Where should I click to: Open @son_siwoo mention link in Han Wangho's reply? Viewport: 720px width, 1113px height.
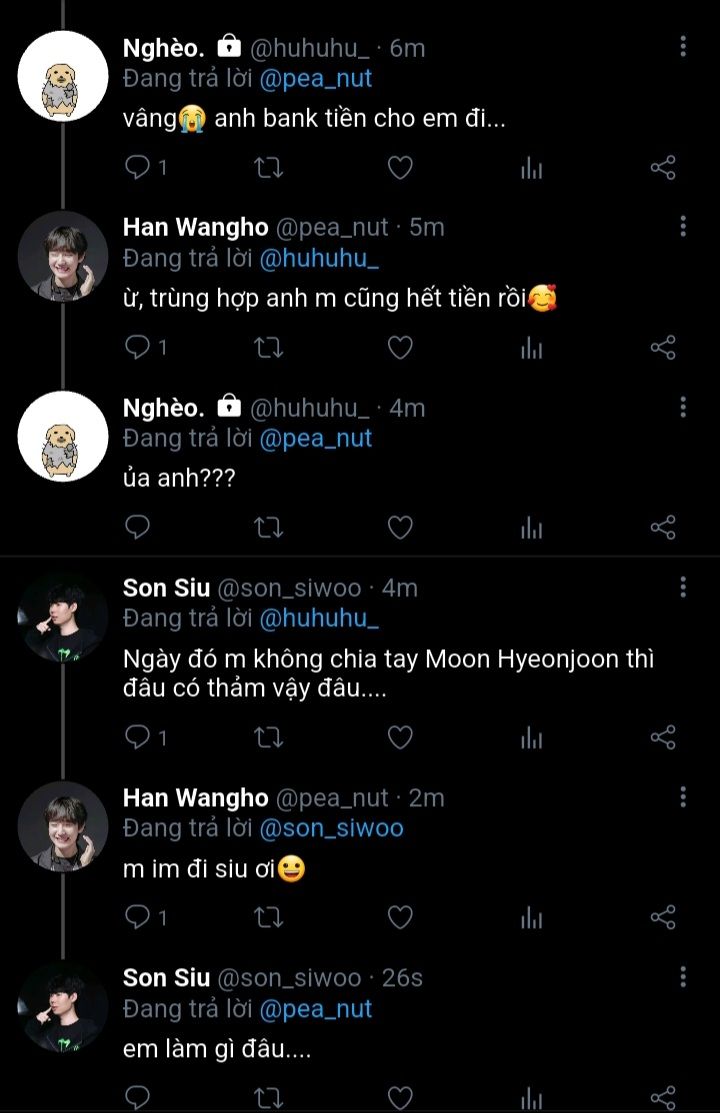pyautogui.click(x=331, y=828)
